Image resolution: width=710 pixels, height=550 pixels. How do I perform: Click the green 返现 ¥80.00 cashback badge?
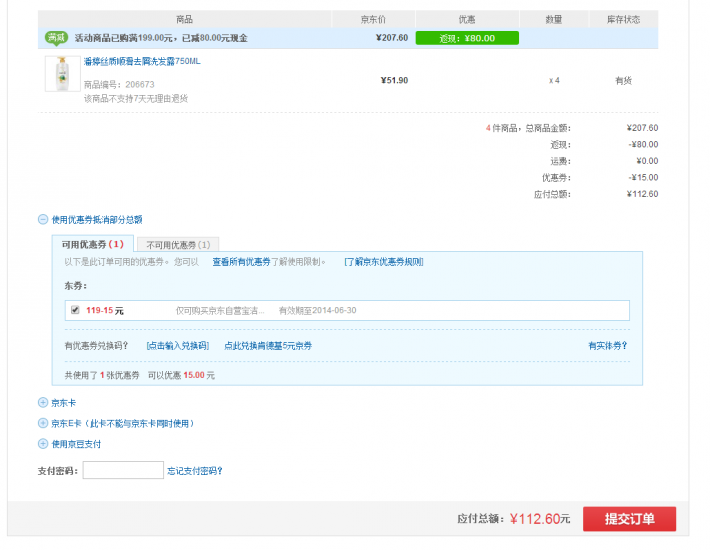click(466, 38)
